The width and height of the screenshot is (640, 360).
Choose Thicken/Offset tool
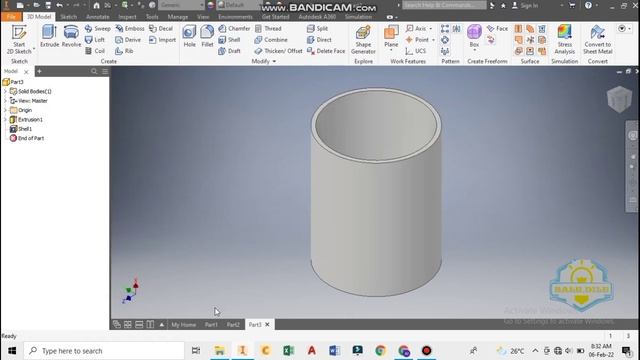click(x=278, y=51)
